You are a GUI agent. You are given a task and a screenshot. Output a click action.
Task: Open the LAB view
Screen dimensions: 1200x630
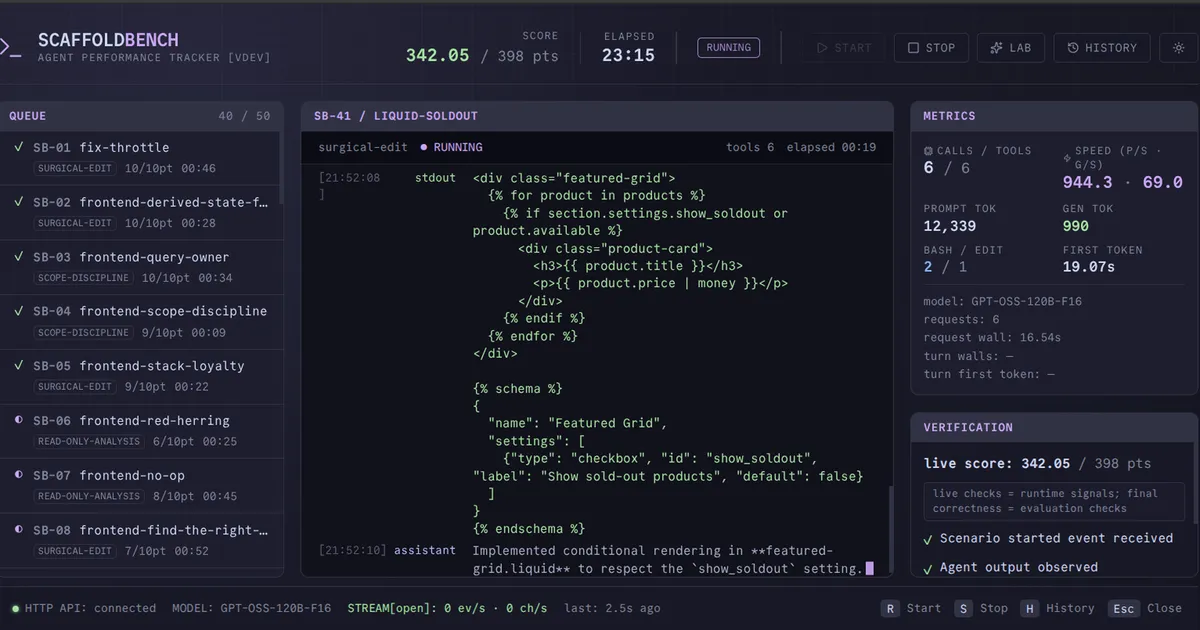pos(1011,47)
